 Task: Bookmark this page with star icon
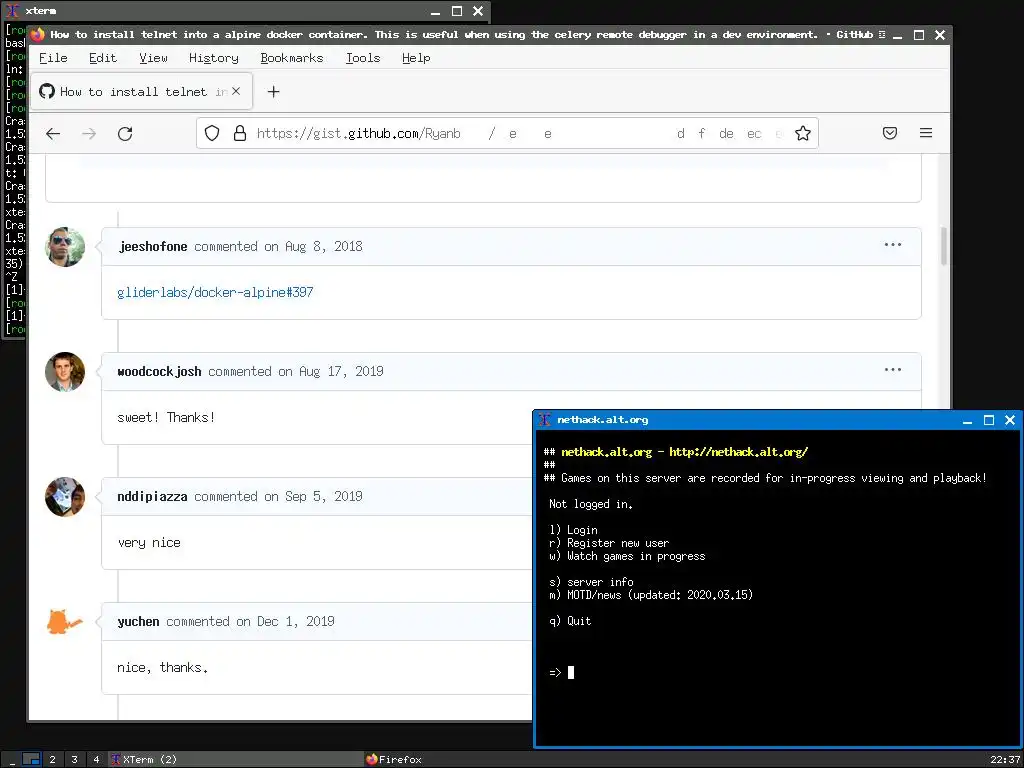click(x=803, y=133)
